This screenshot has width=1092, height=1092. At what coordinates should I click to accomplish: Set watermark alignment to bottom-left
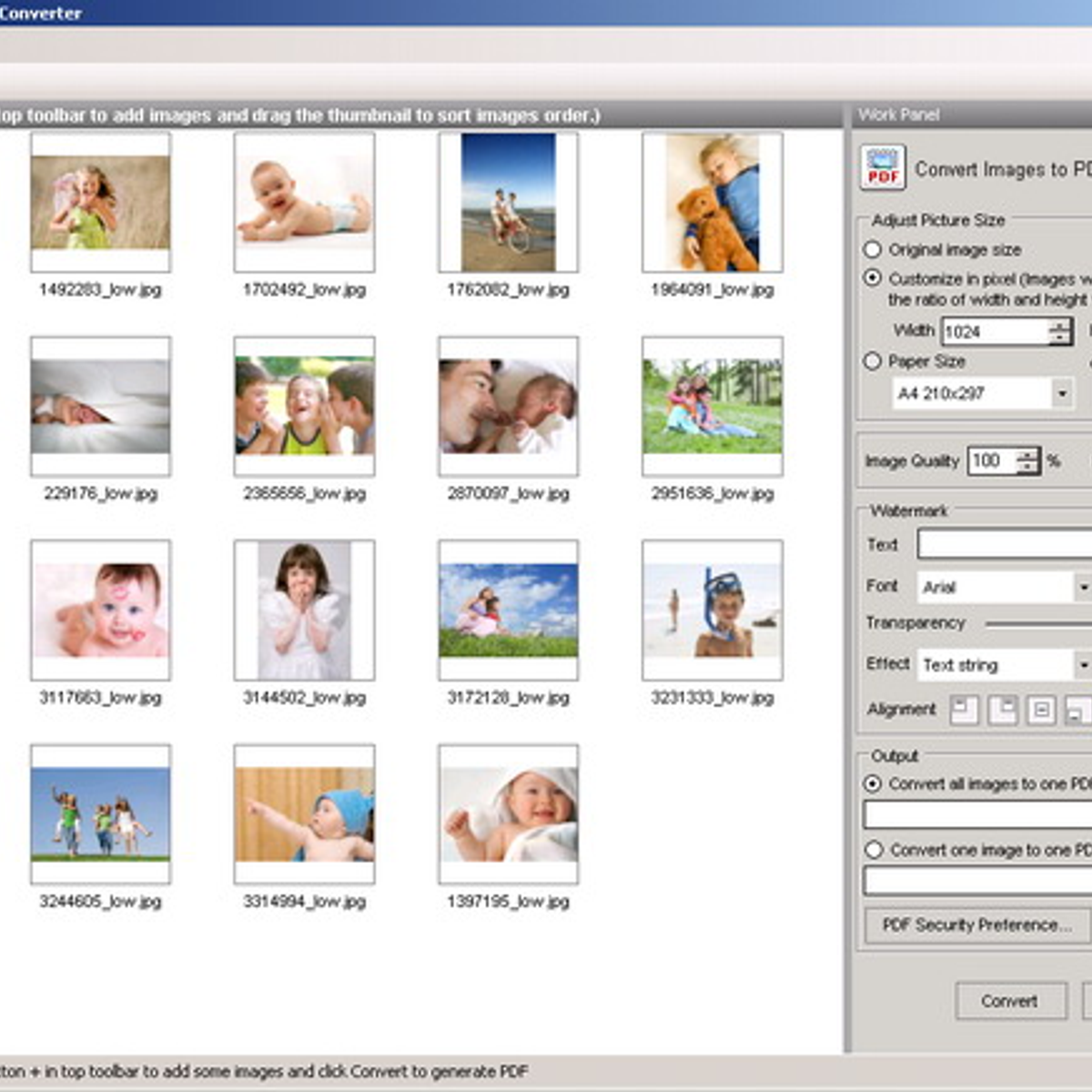tap(1077, 710)
